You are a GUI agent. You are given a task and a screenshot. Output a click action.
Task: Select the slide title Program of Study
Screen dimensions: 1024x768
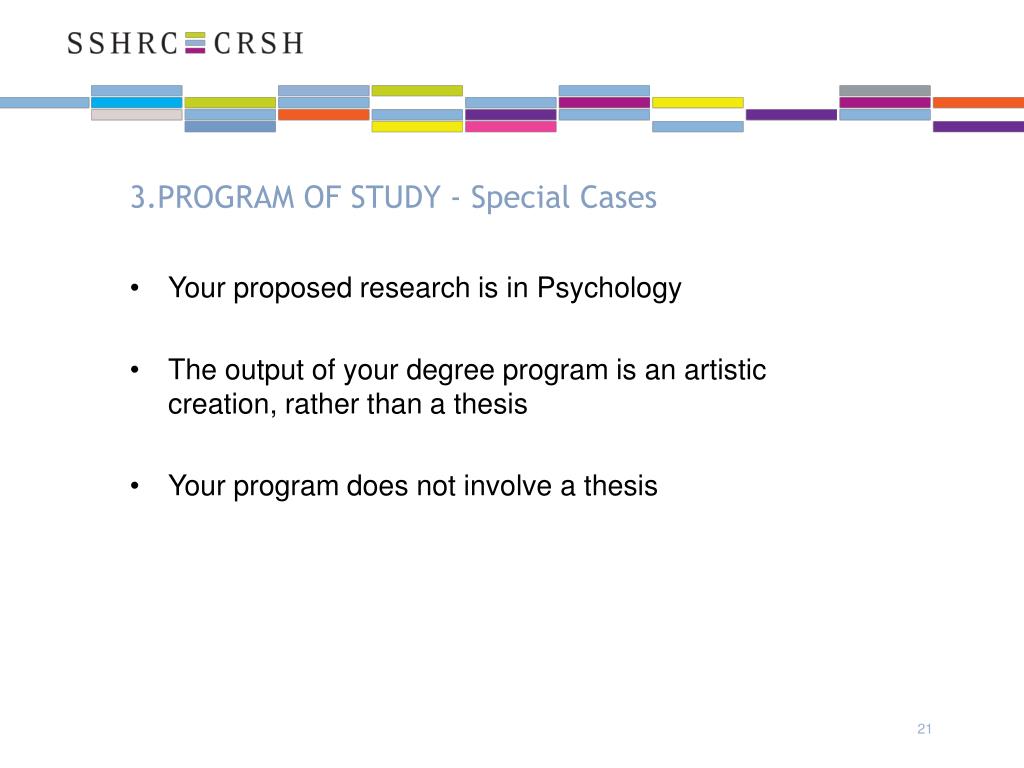393,197
